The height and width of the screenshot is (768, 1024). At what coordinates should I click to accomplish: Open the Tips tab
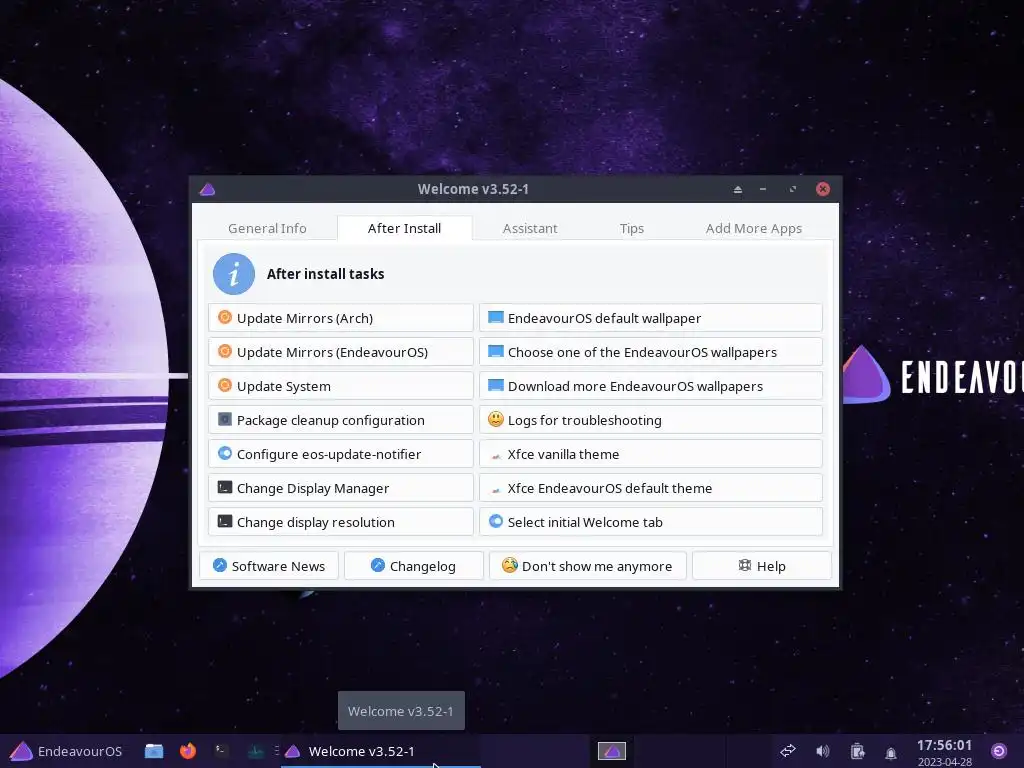(x=632, y=229)
